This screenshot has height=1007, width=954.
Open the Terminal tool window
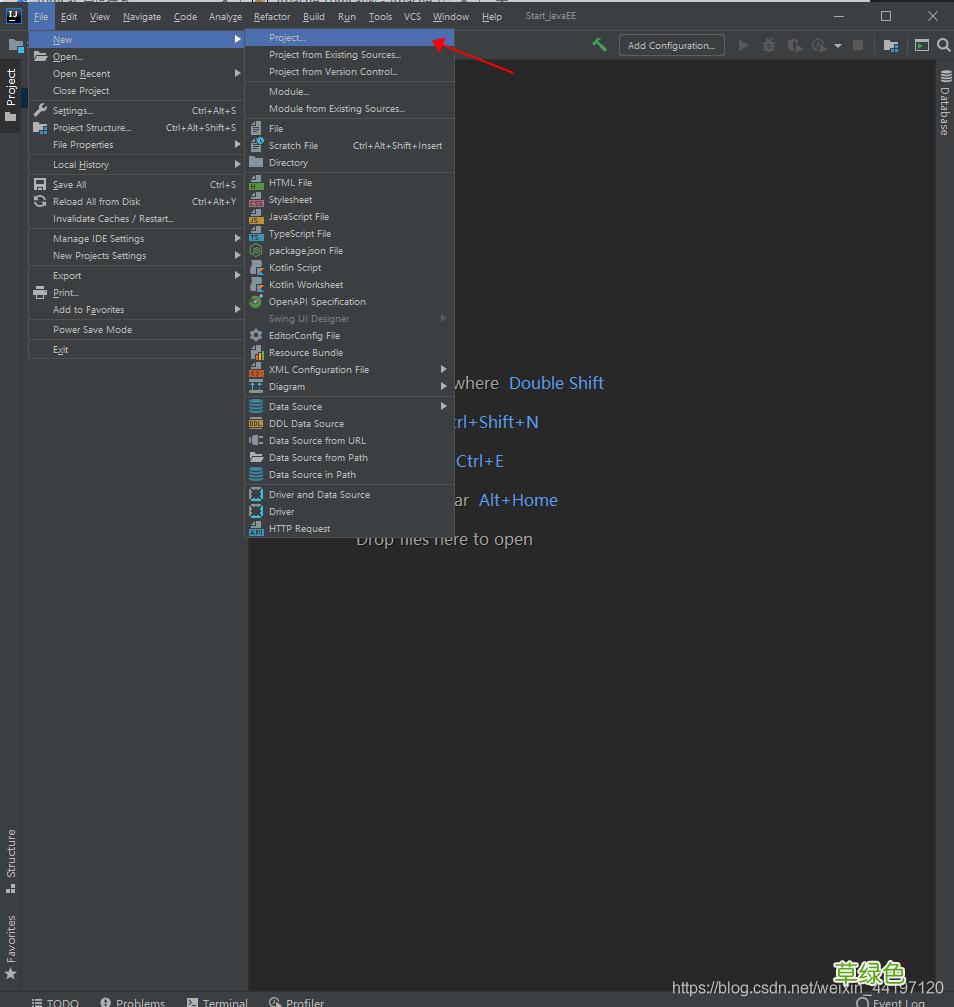(217, 1001)
